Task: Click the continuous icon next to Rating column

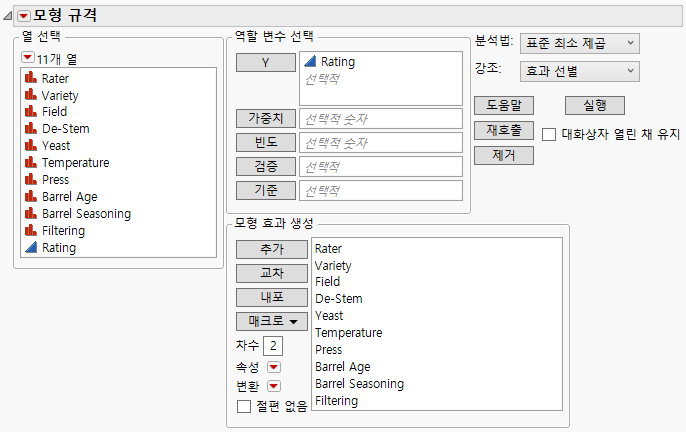Action: coord(31,248)
